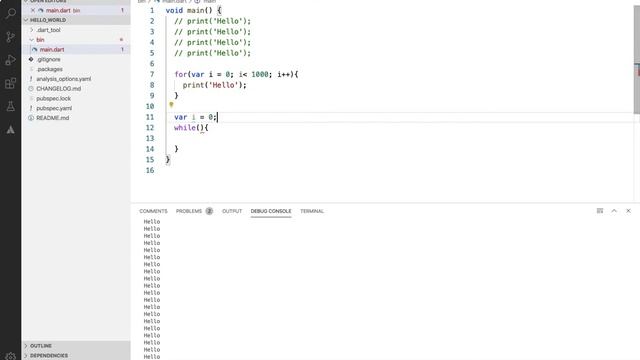Click the for loop line with 1000

[236, 74]
